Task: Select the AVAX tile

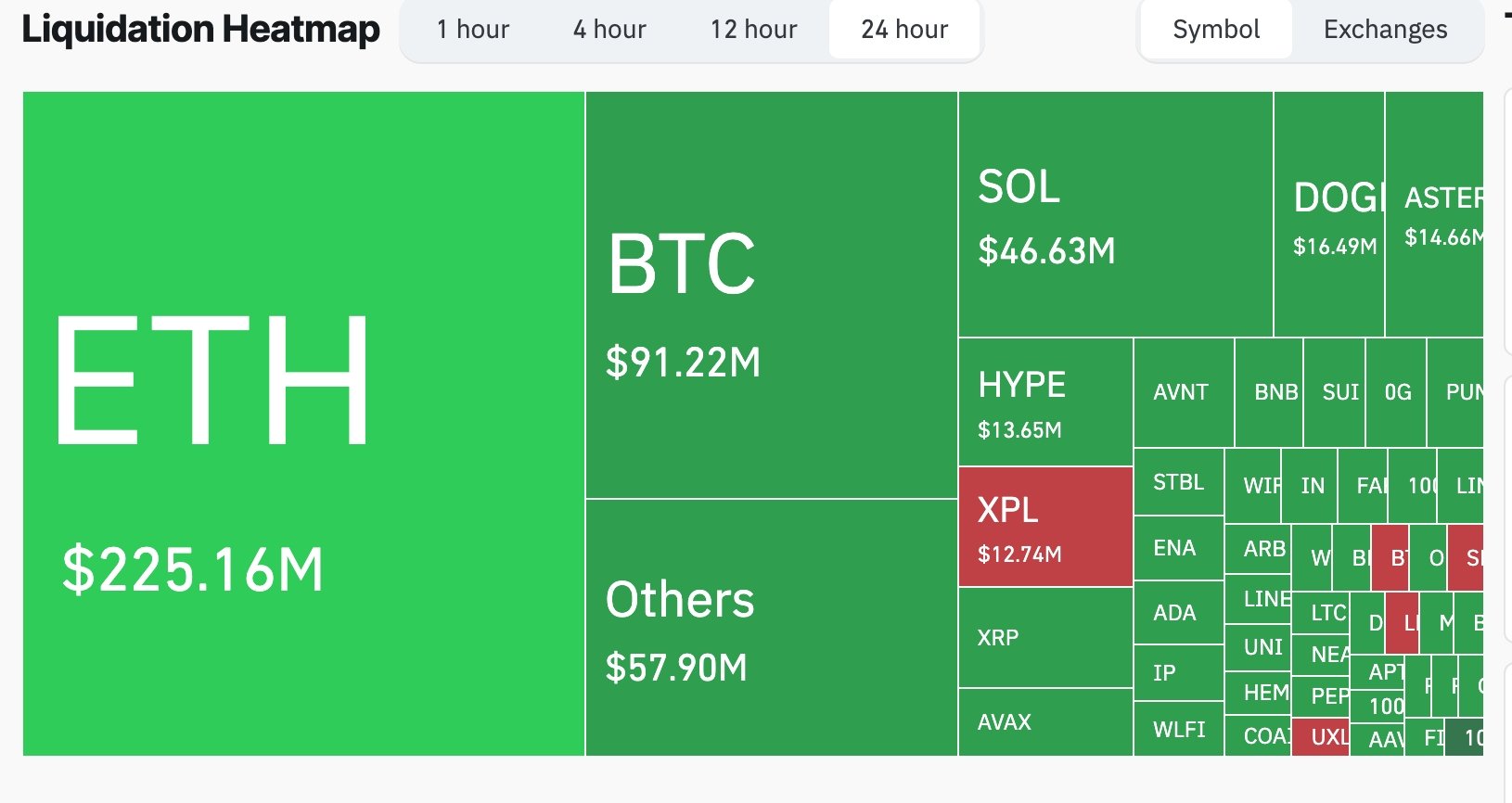Action: coord(1045,721)
